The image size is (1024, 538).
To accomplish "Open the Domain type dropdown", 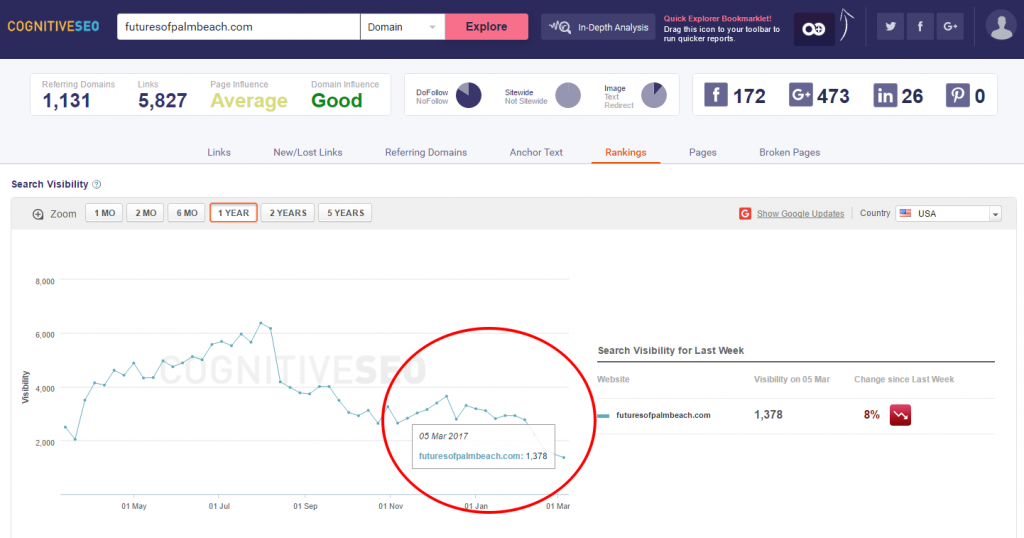I will [x=402, y=27].
